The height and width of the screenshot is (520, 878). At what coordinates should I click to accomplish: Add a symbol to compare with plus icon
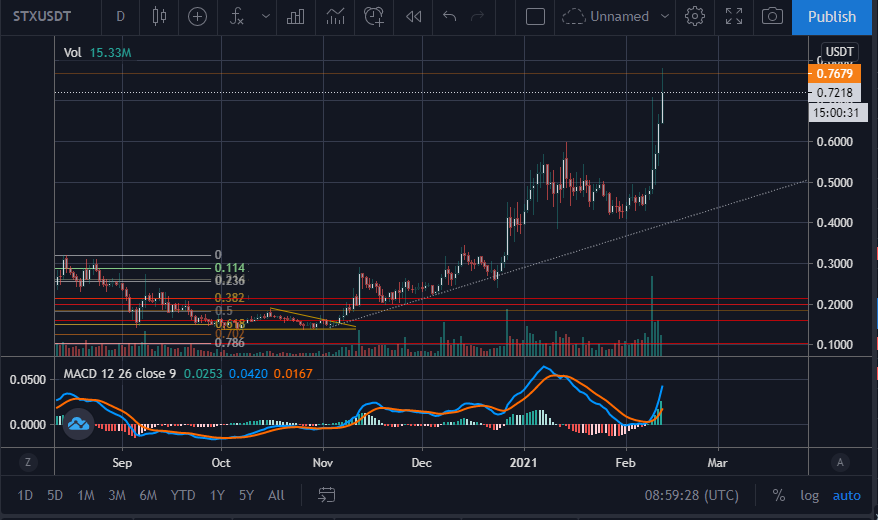point(197,17)
